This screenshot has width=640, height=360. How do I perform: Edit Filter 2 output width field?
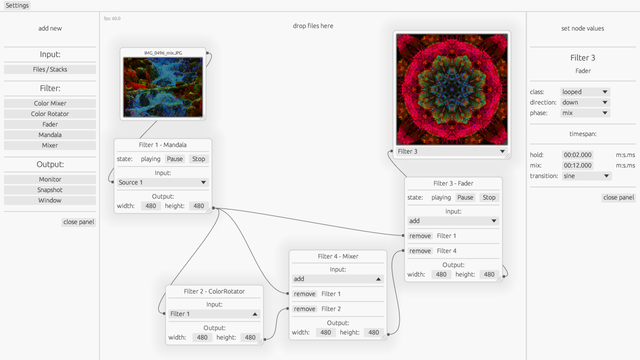(x=202, y=338)
